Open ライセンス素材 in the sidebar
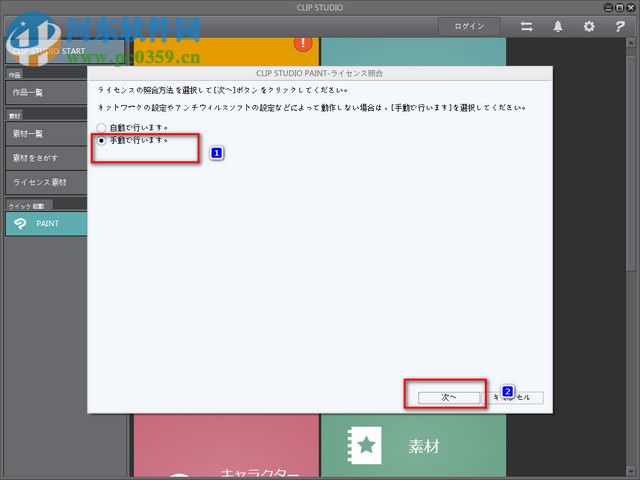This screenshot has width=640, height=480. [x=47, y=182]
